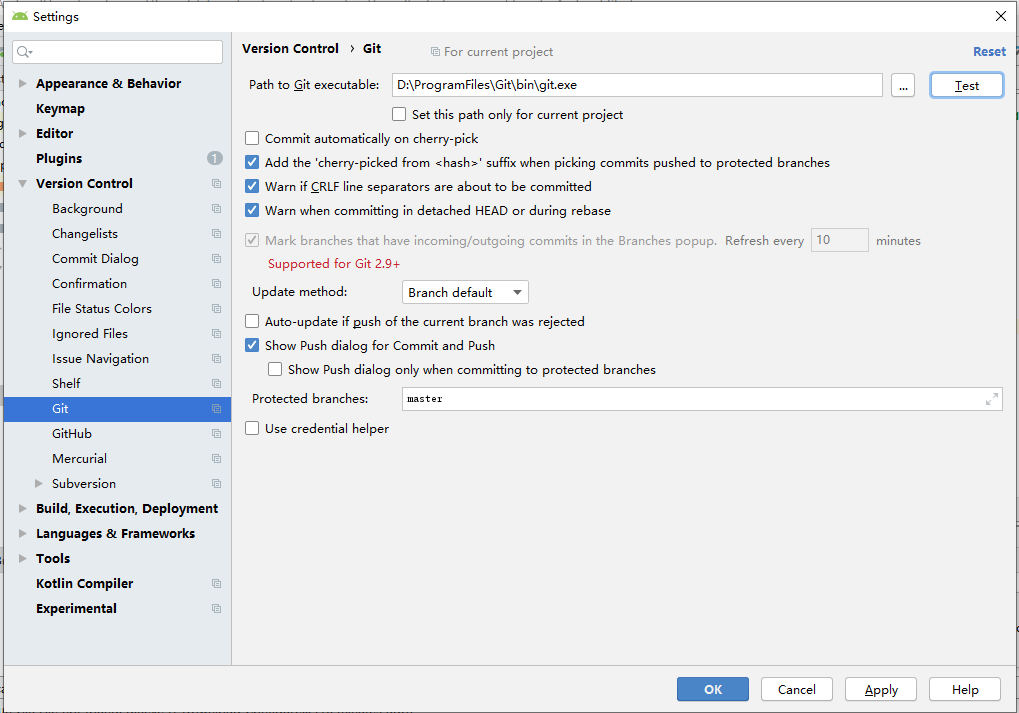
Task: Enable 'Show Push dialog only when committing to protected branches'
Action: pos(276,370)
